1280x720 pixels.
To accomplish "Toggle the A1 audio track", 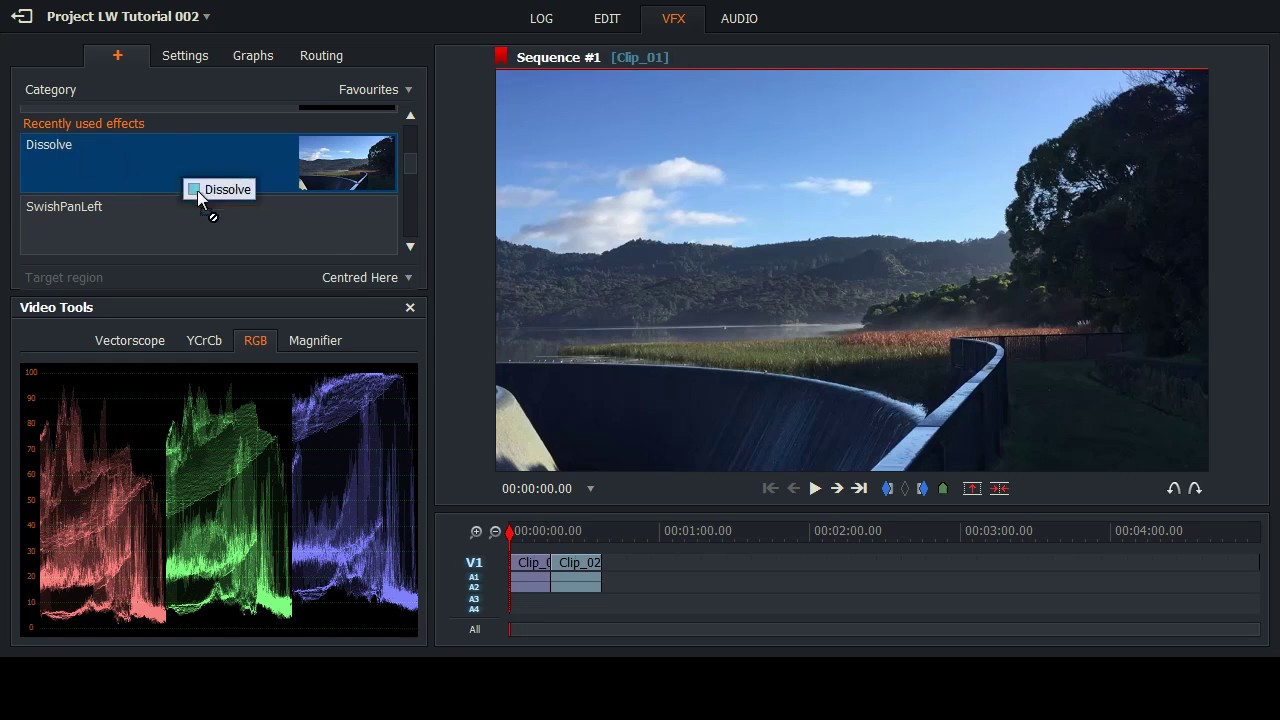I will tap(474, 577).
